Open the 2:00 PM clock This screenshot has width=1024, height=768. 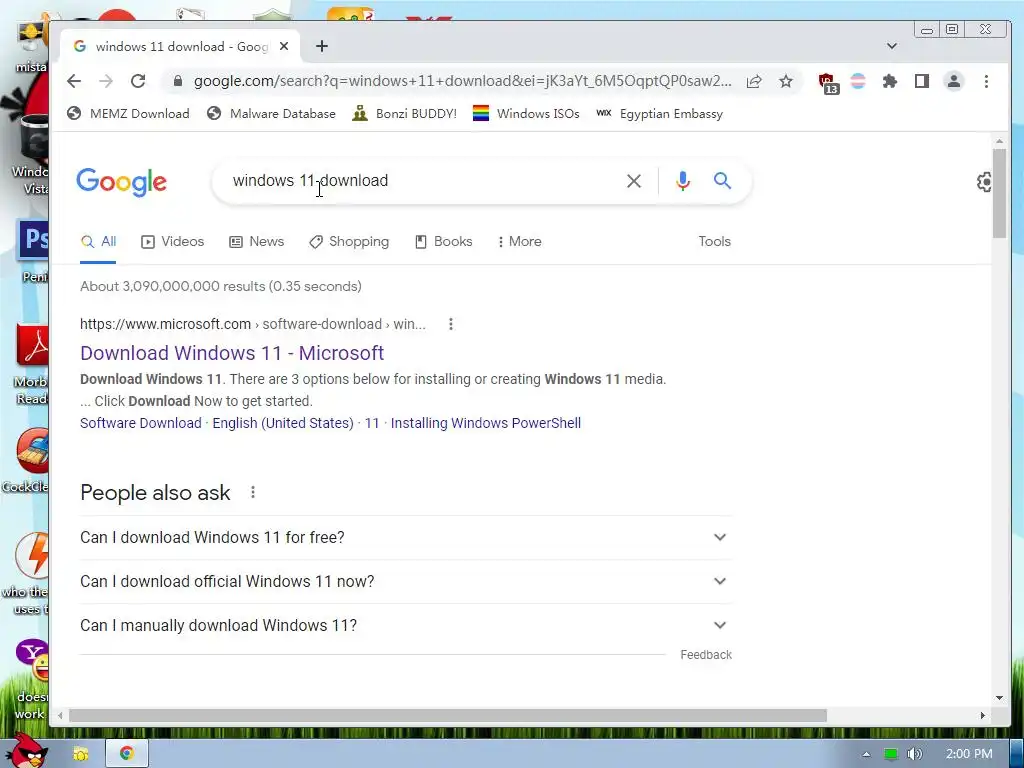969,754
